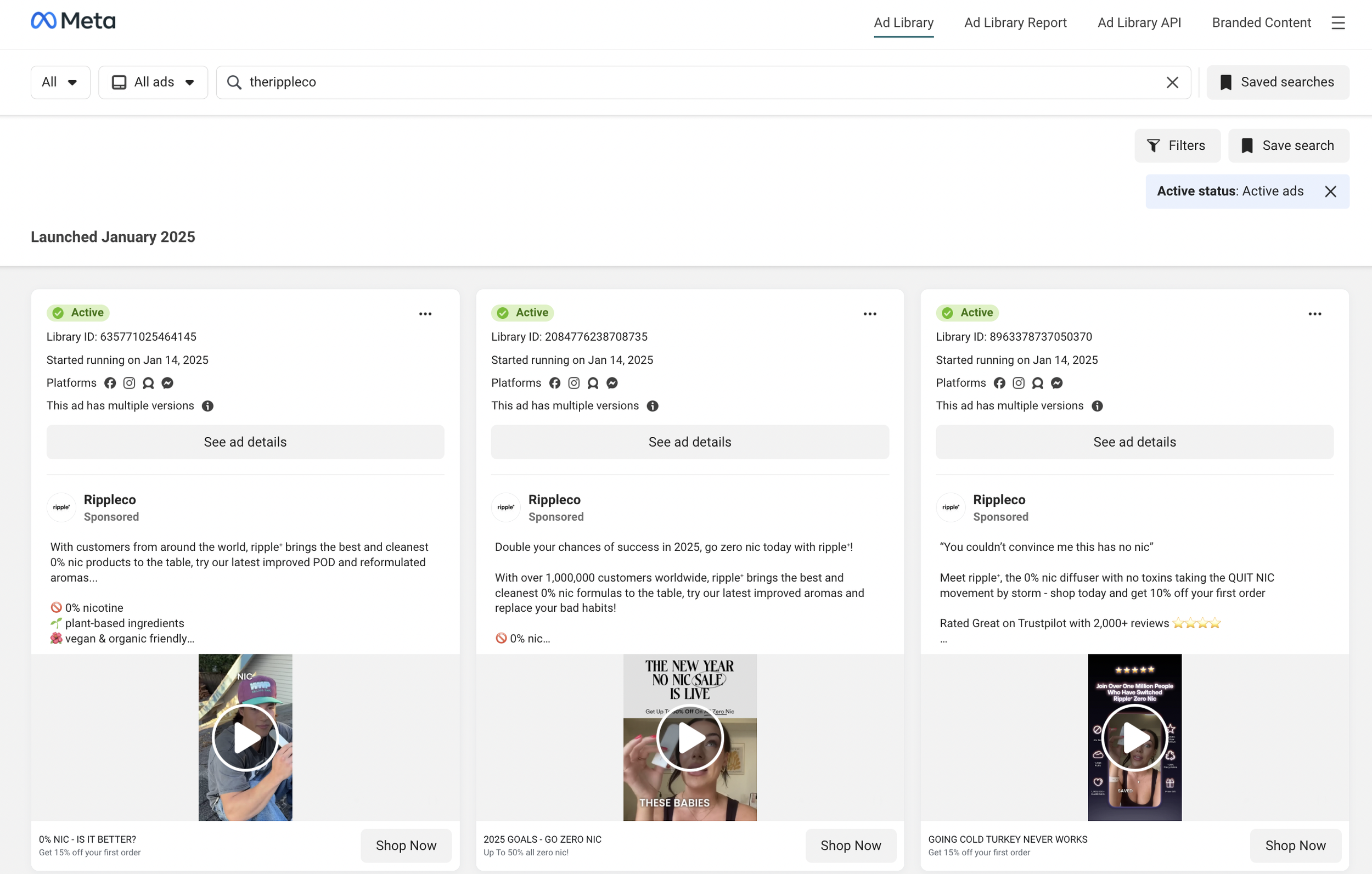Open the Ad Library API tab
The height and width of the screenshot is (874, 1372).
[1139, 23]
